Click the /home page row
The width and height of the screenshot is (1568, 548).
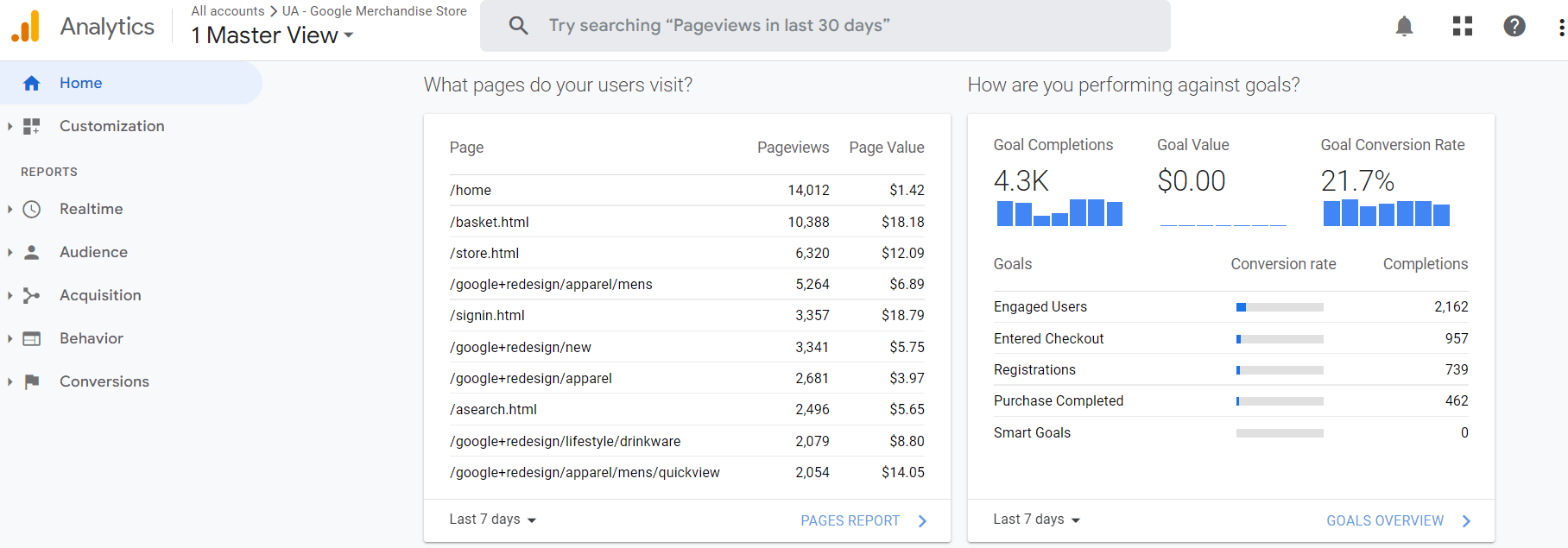(686, 191)
